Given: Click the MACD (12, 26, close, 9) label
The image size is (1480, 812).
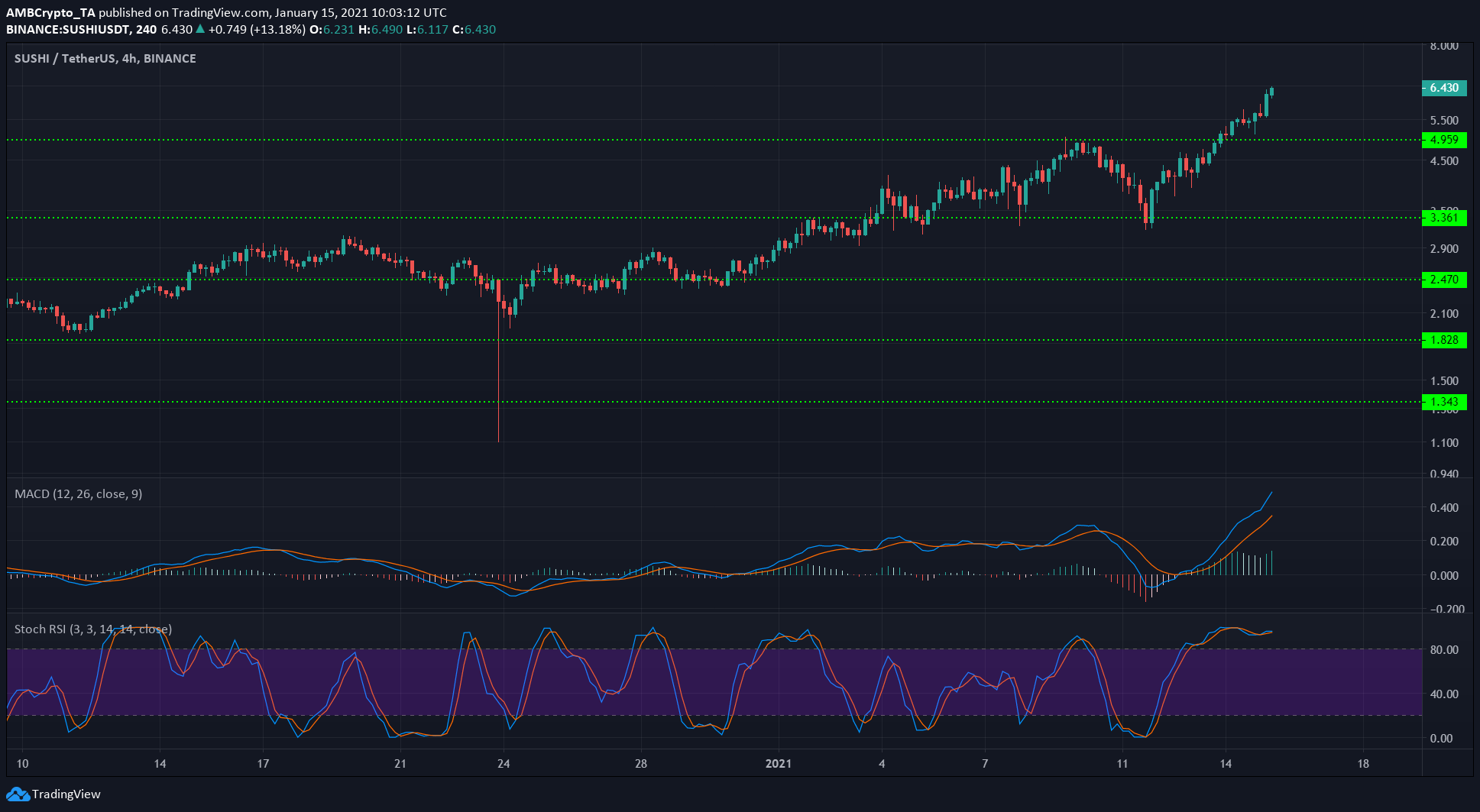Looking at the screenshot, I should tap(79, 494).
